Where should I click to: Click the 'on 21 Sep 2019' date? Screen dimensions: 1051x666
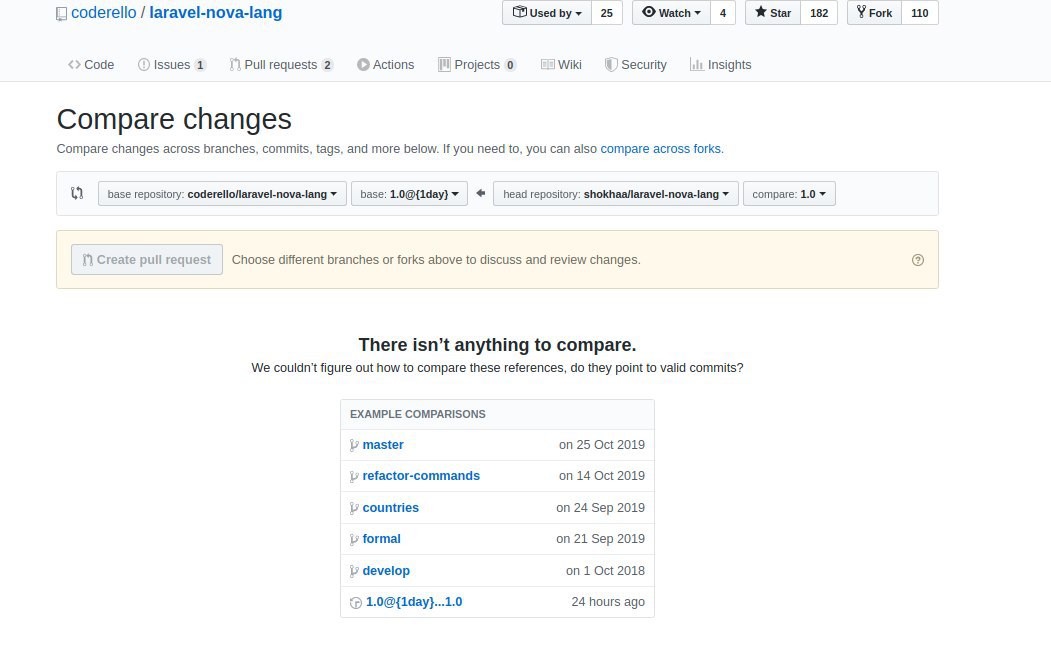click(x=601, y=539)
